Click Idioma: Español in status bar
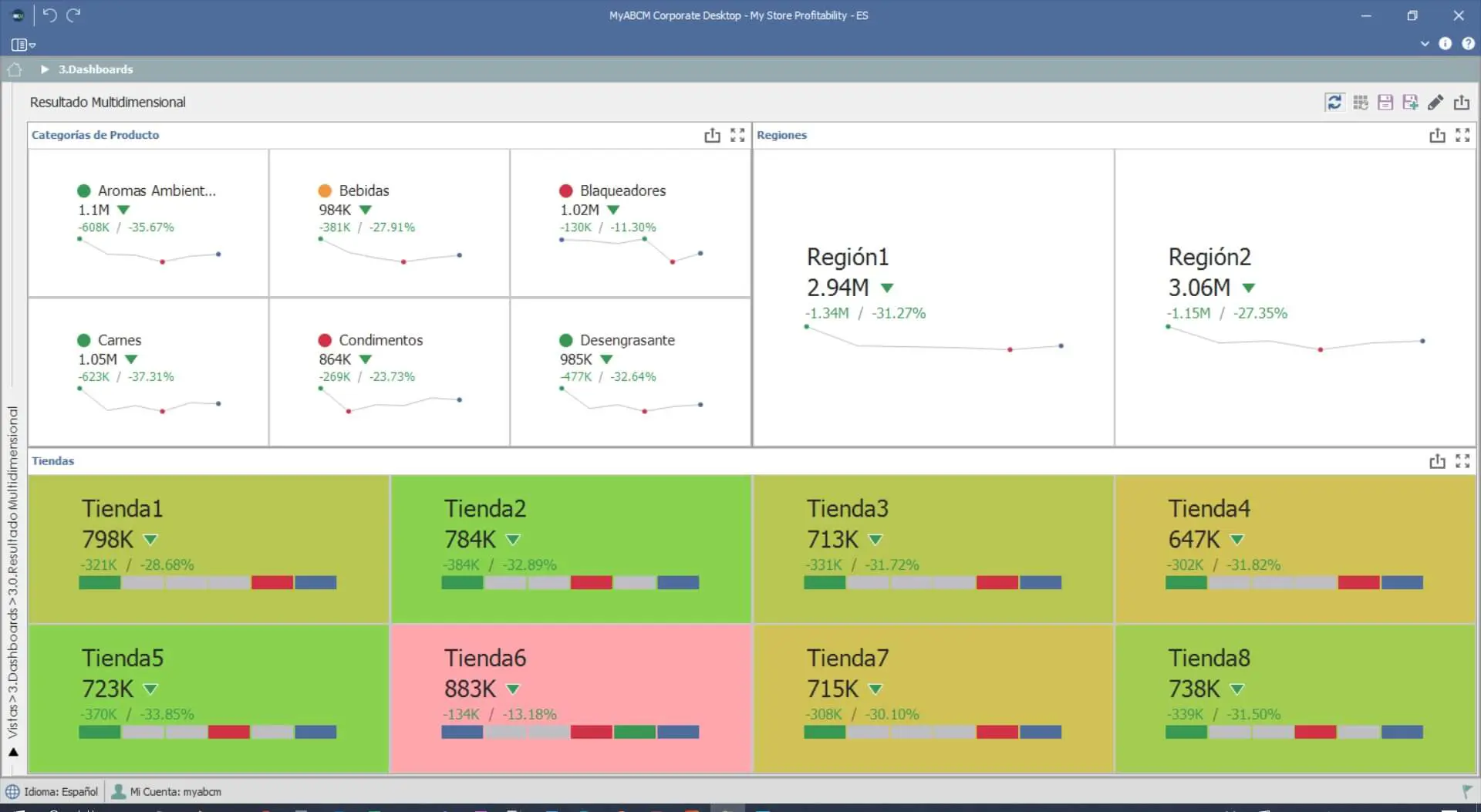 coord(52,791)
